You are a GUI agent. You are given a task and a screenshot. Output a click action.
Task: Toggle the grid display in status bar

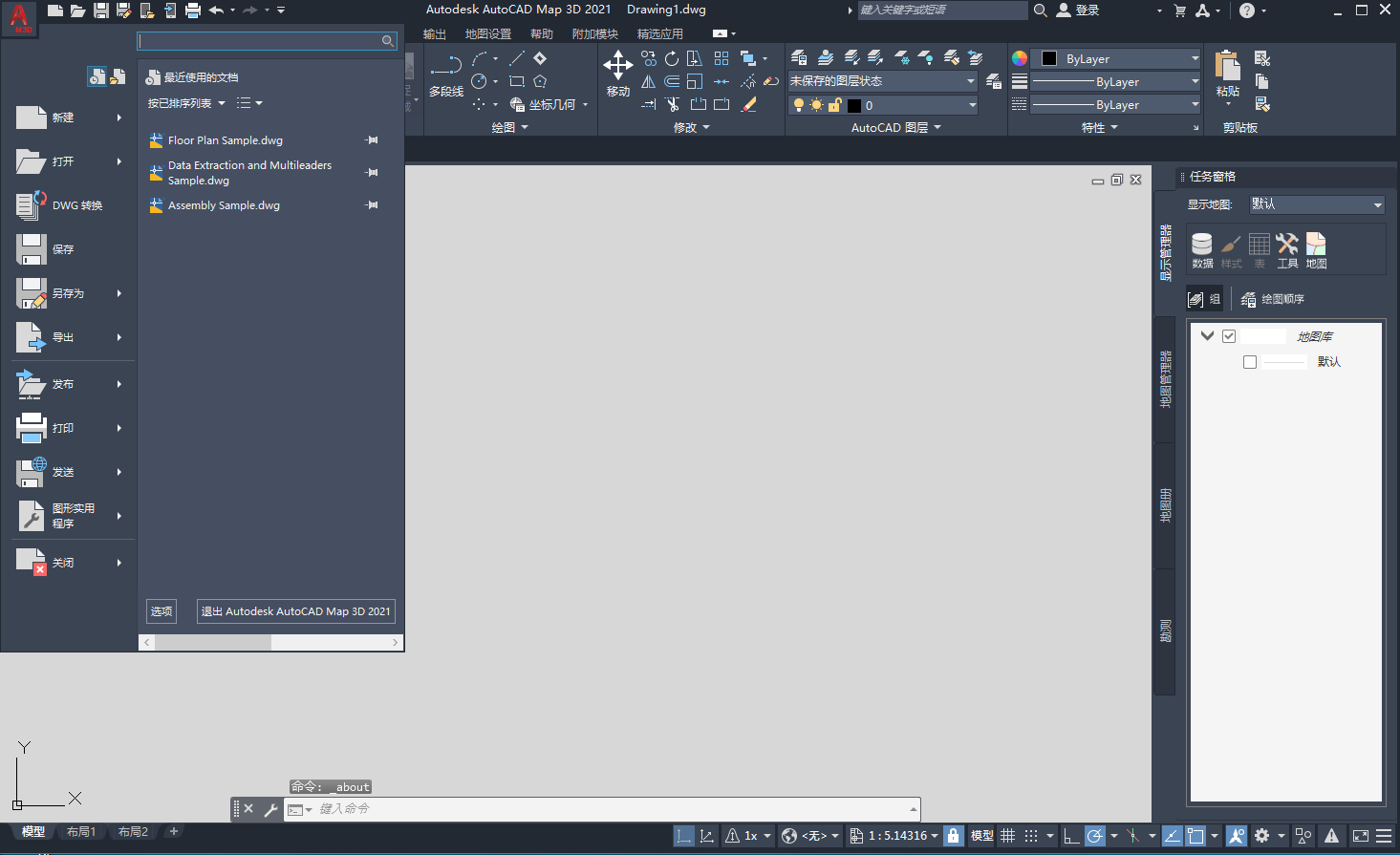(x=1007, y=836)
